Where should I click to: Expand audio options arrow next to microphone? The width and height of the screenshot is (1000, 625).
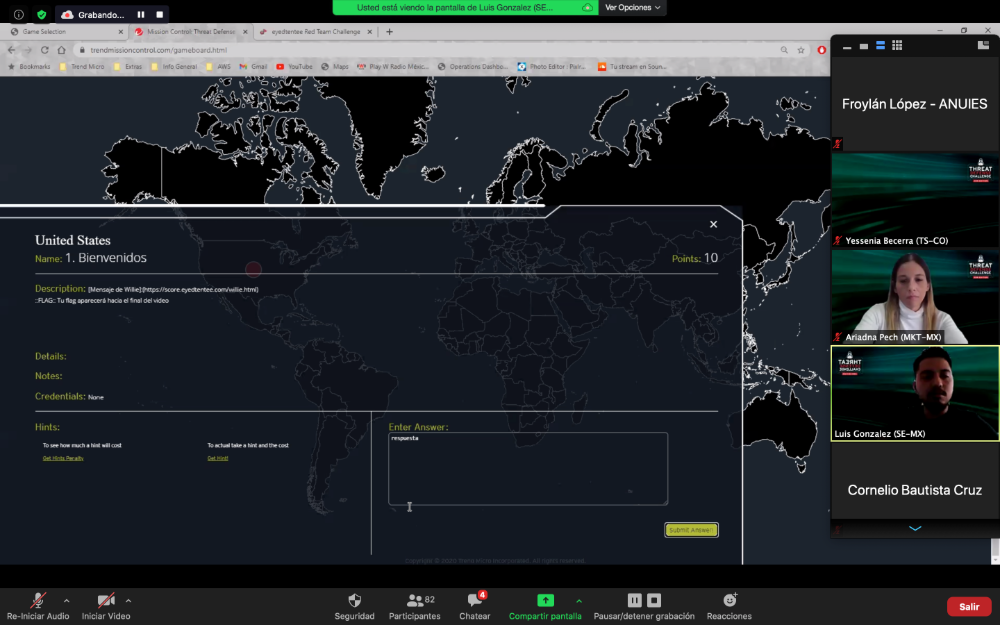tap(67, 601)
